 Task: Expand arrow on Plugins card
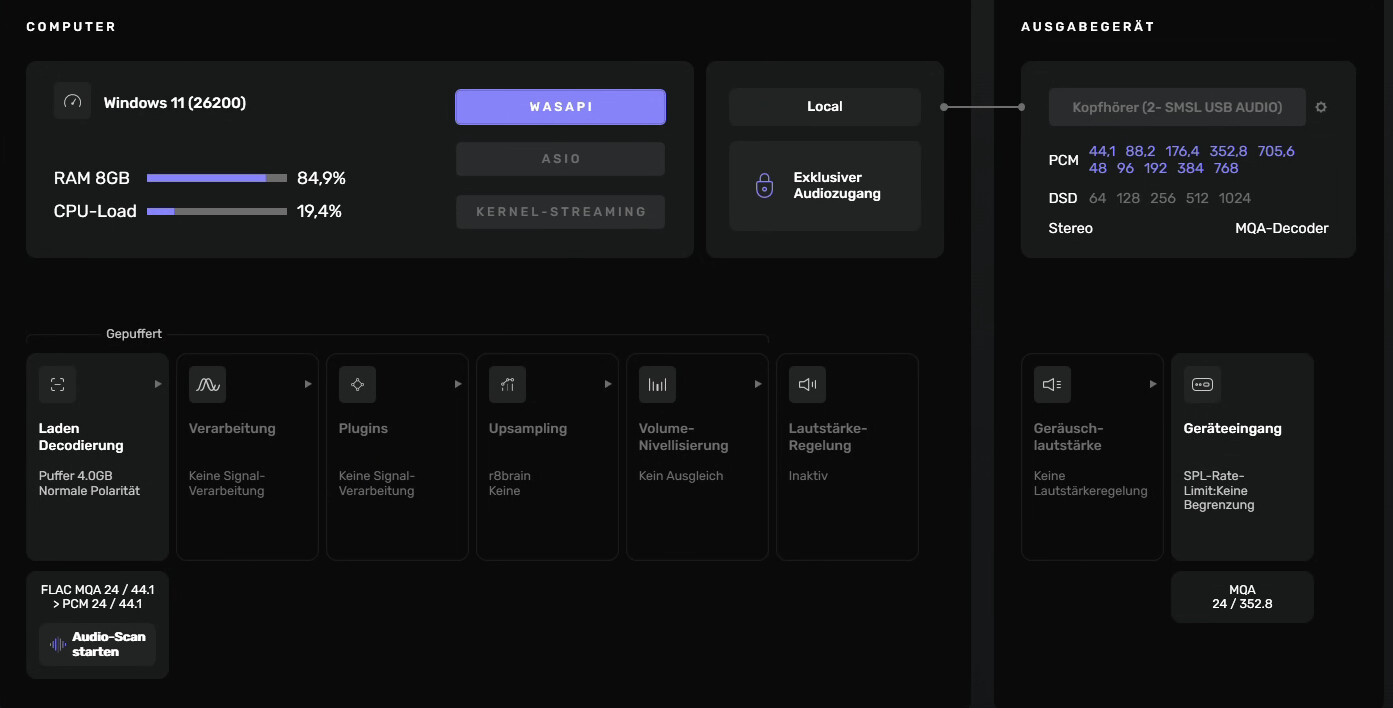(458, 384)
